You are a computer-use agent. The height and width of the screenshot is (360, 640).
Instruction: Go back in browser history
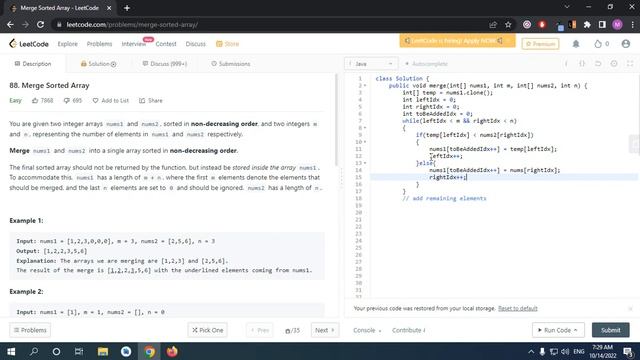click(x=10, y=24)
